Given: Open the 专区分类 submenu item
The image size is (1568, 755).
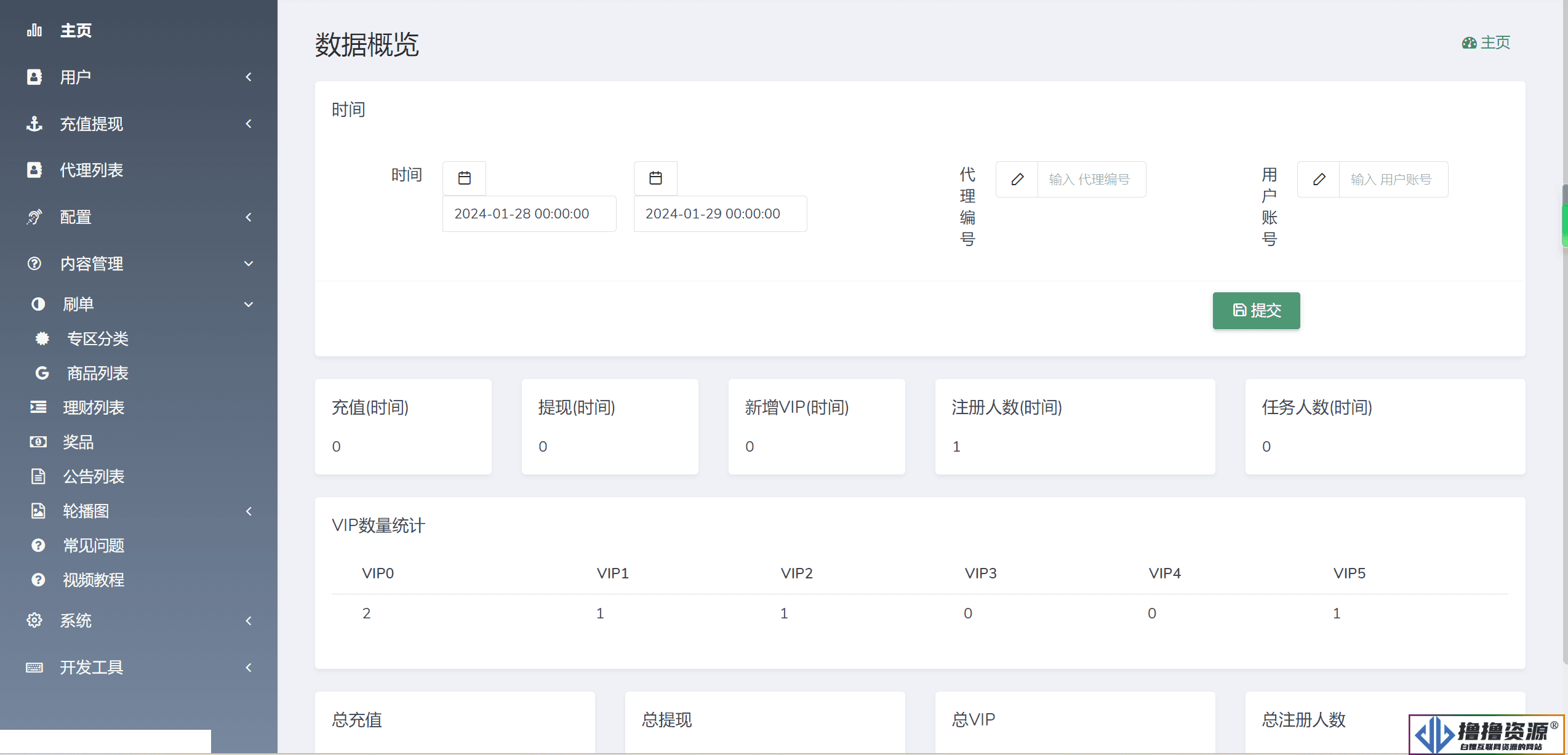Looking at the screenshot, I should pos(98,338).
